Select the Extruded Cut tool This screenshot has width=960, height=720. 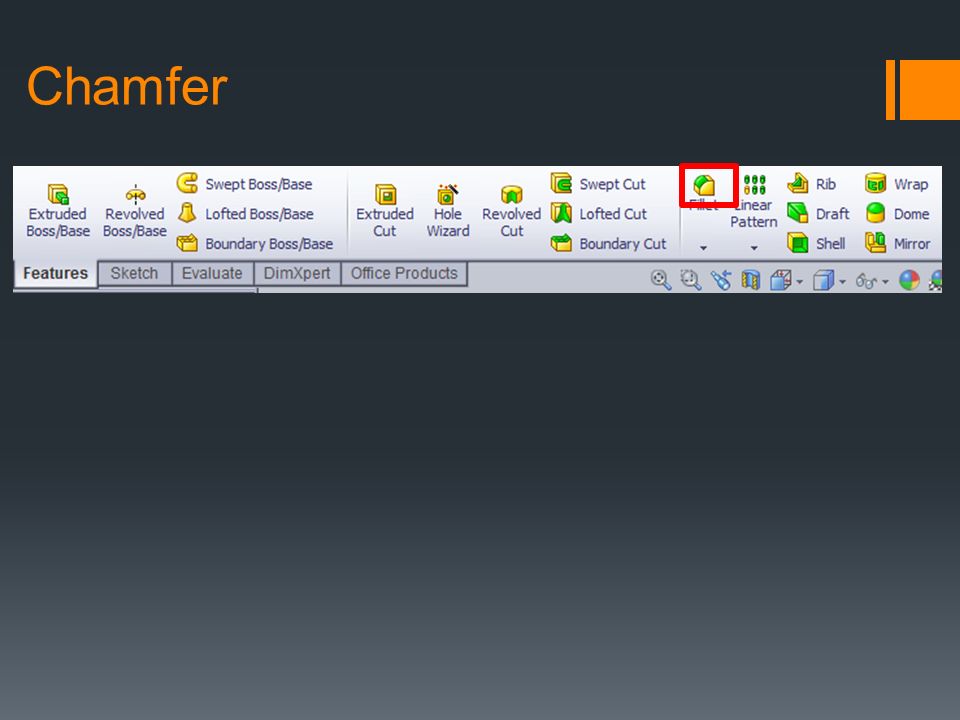point(385,211)
